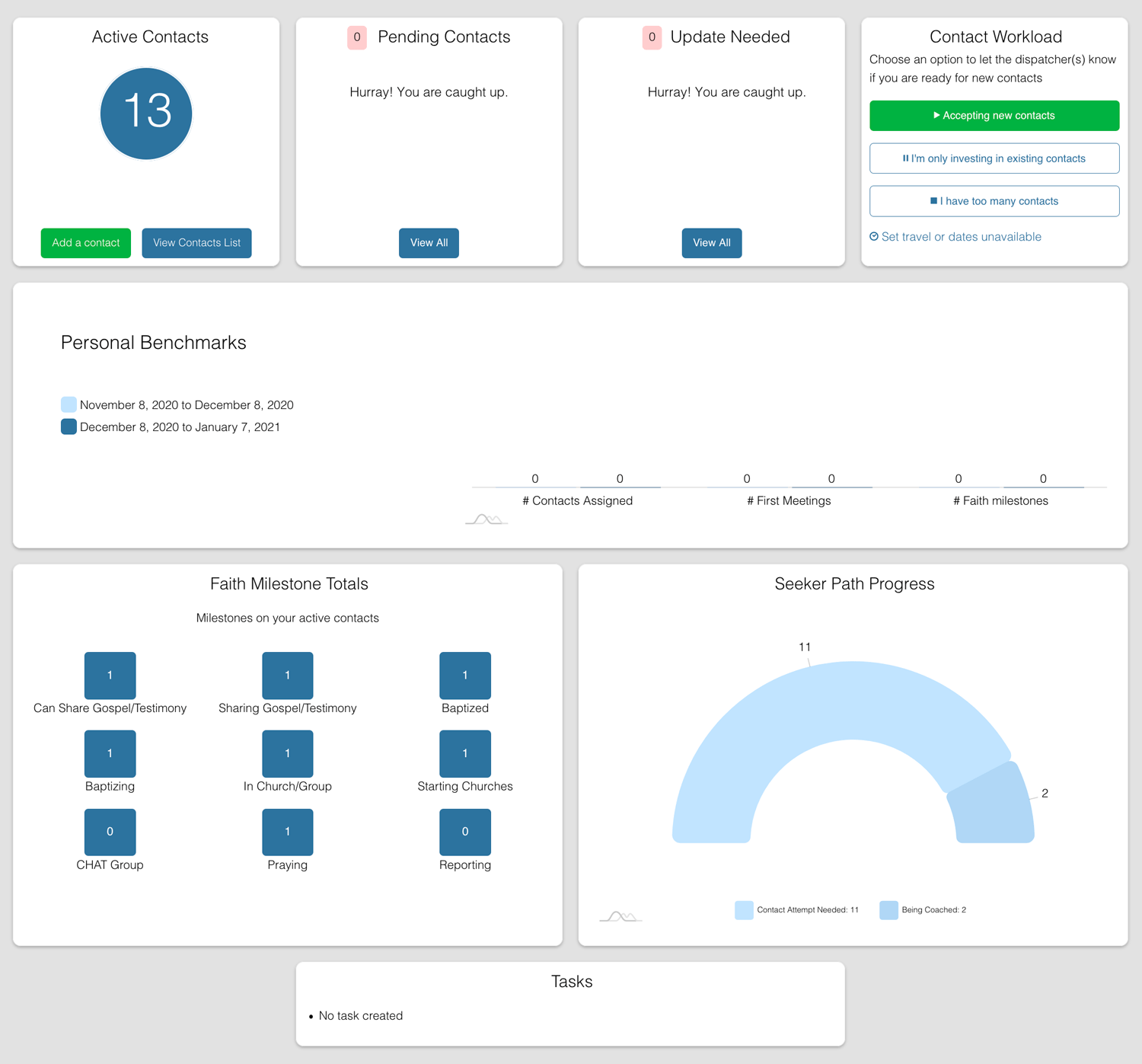Click View All under Pending Contacts
1142x1064 pixels.
pyautogui.click(x=429, y=243)
